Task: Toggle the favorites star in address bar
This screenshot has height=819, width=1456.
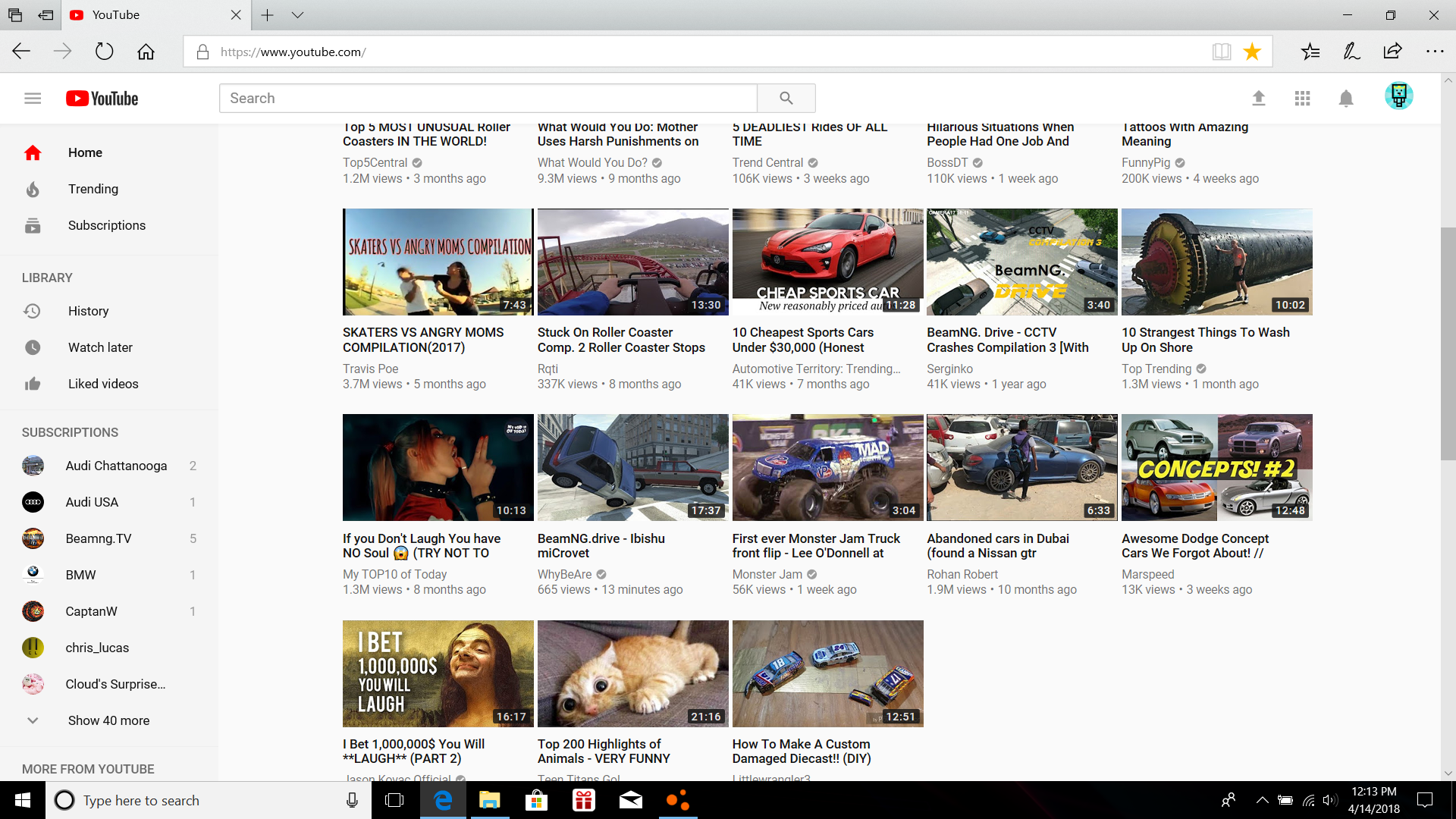Action: [1252, 52]
